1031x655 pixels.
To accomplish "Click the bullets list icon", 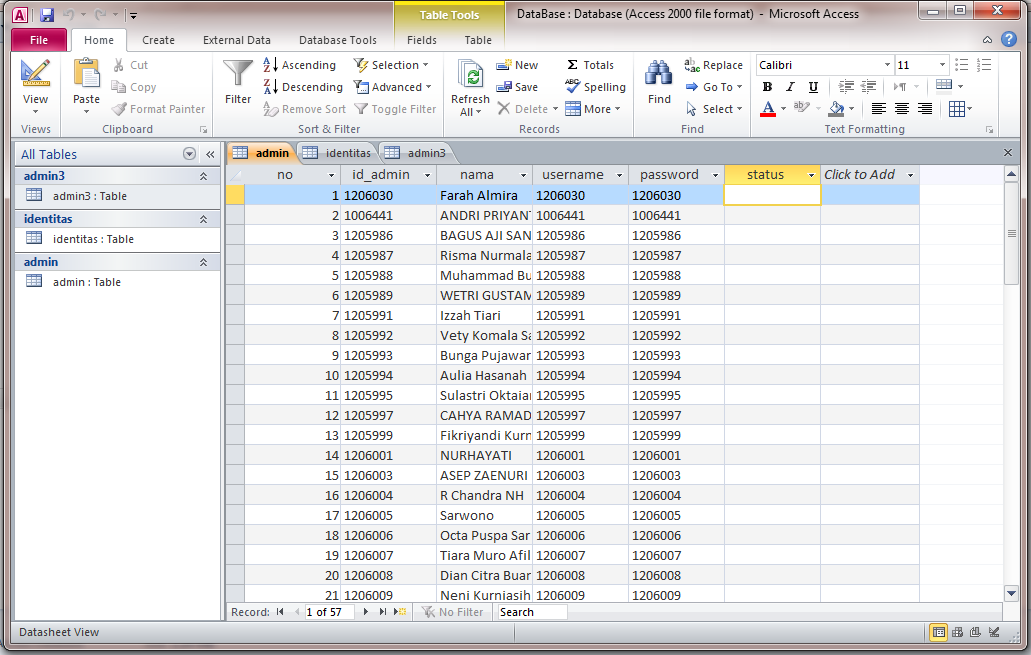I will coord(962,65).
